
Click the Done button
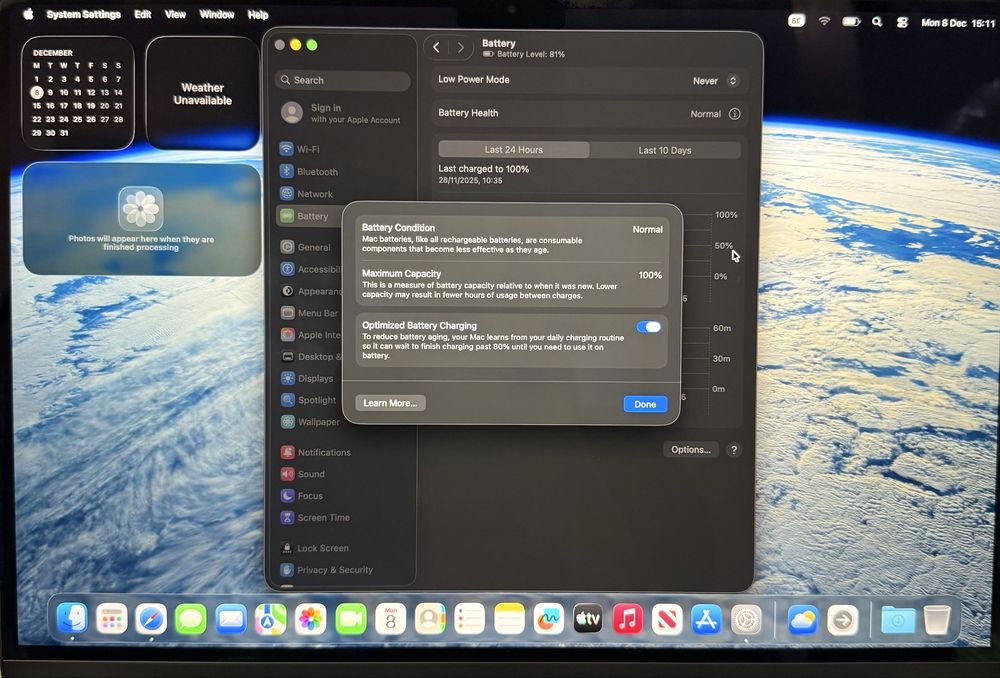pos(645,404)
